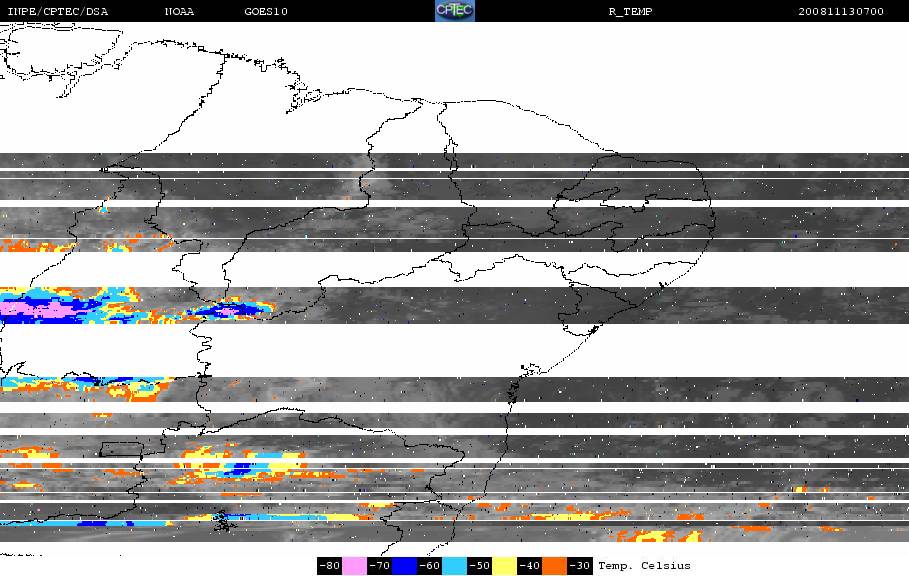Click the CPTEC logo in header
The height and width of the screenshot is (576, 909).
coord(455,10)
